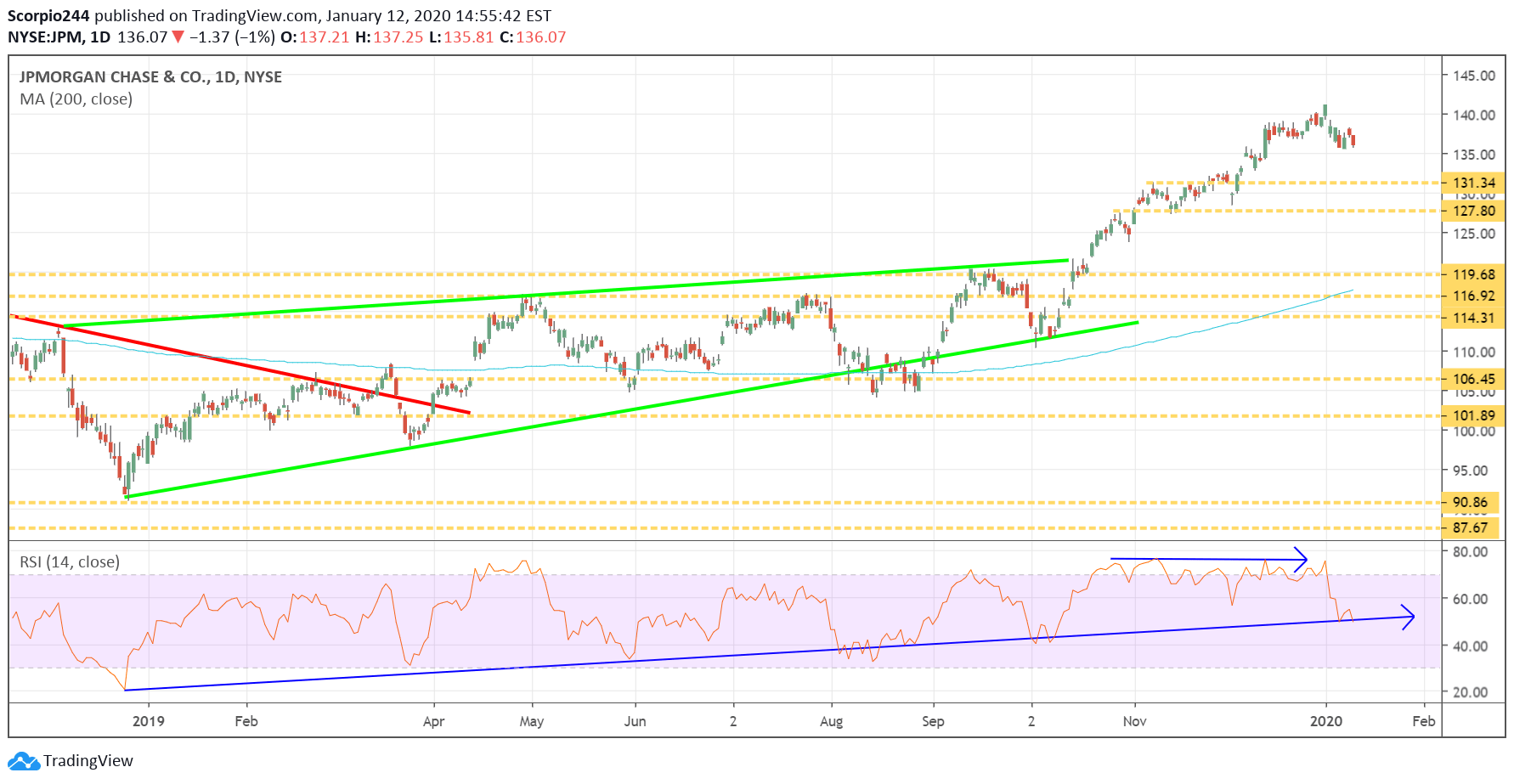Click the 125.00 price axis tick

point(1474,234)
